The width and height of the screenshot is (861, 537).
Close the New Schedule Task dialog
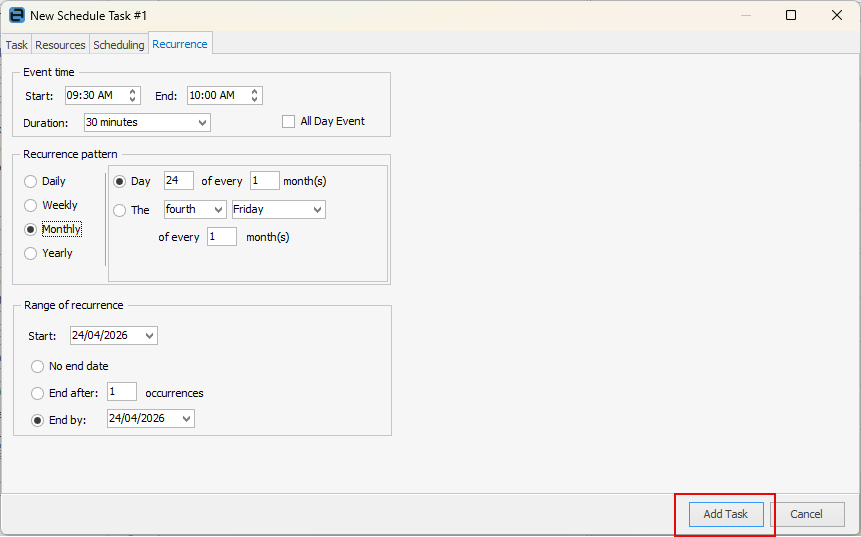[x=837, y=15]
